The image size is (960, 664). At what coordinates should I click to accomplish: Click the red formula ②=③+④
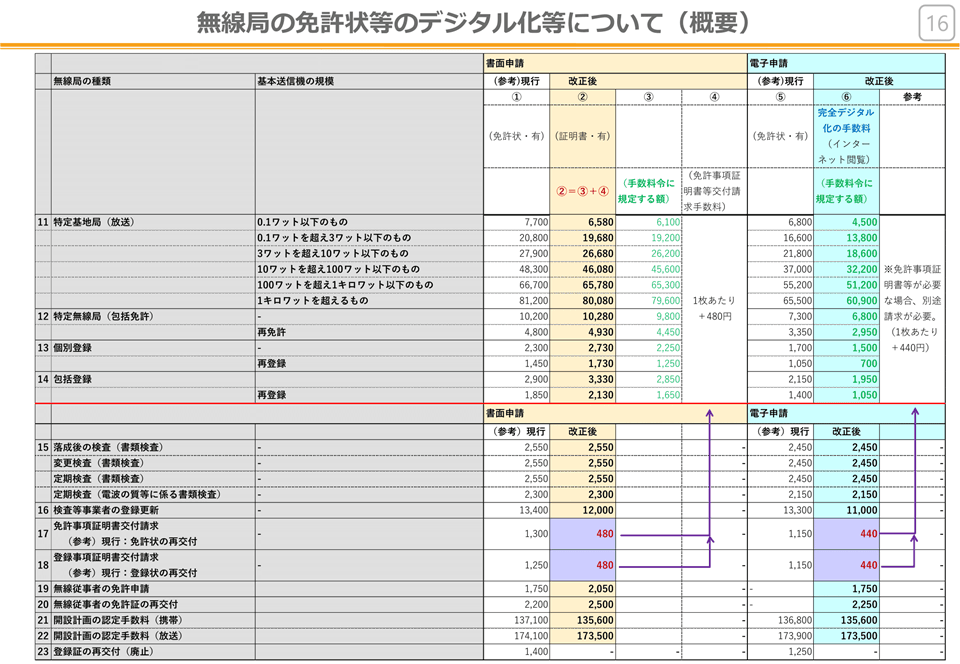point(582,191)
